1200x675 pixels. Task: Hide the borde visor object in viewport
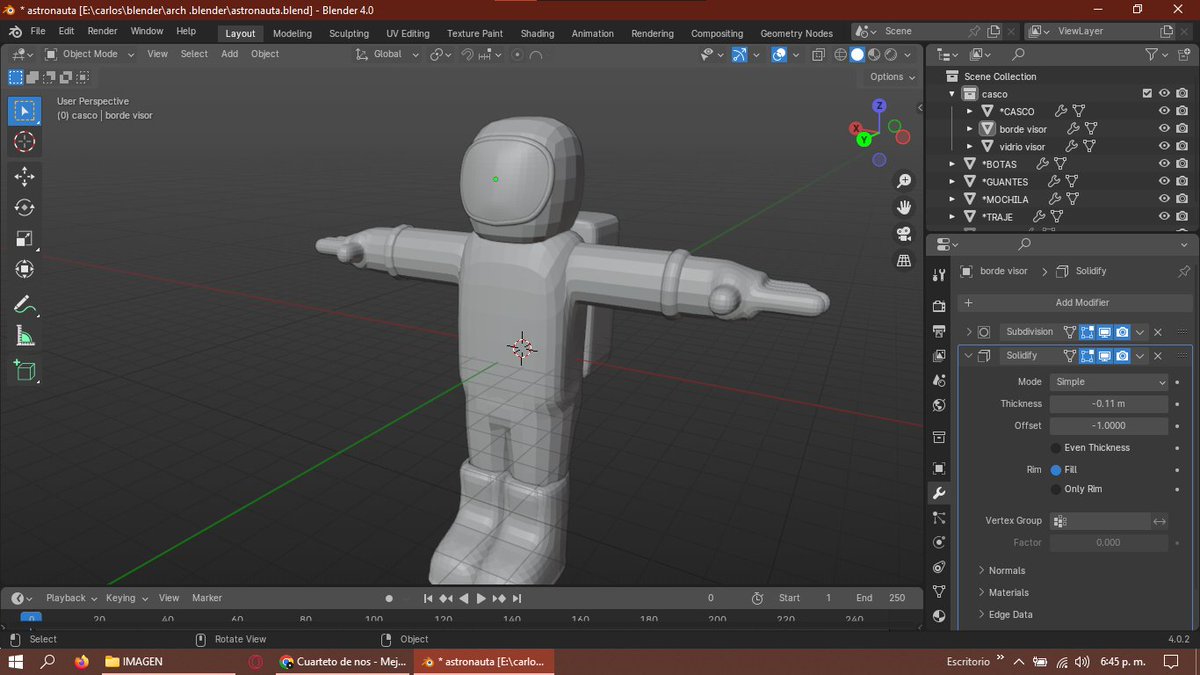1164,129
